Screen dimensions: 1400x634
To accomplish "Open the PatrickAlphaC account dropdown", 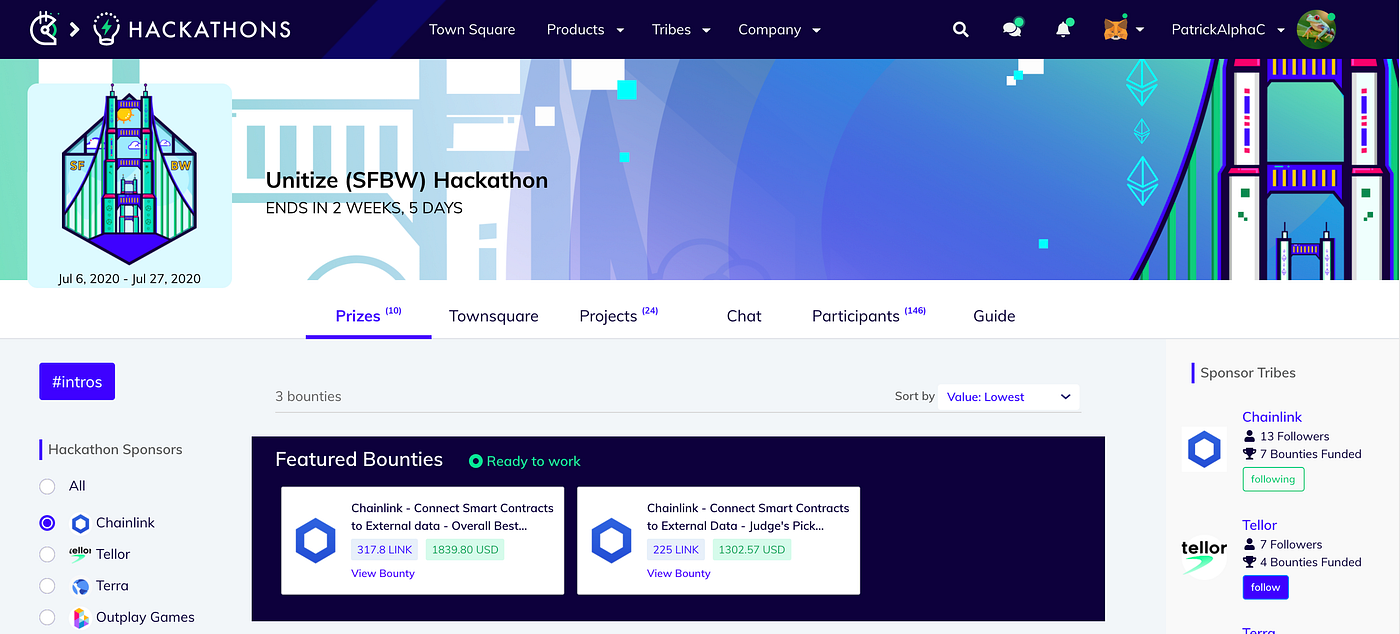I will (1231, 30).
